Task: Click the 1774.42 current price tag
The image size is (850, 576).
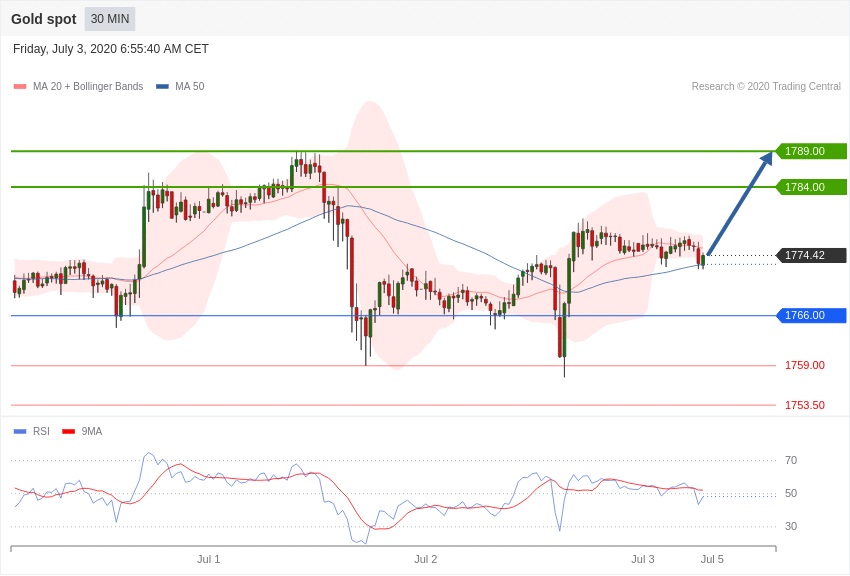Action: click(811, 255)
